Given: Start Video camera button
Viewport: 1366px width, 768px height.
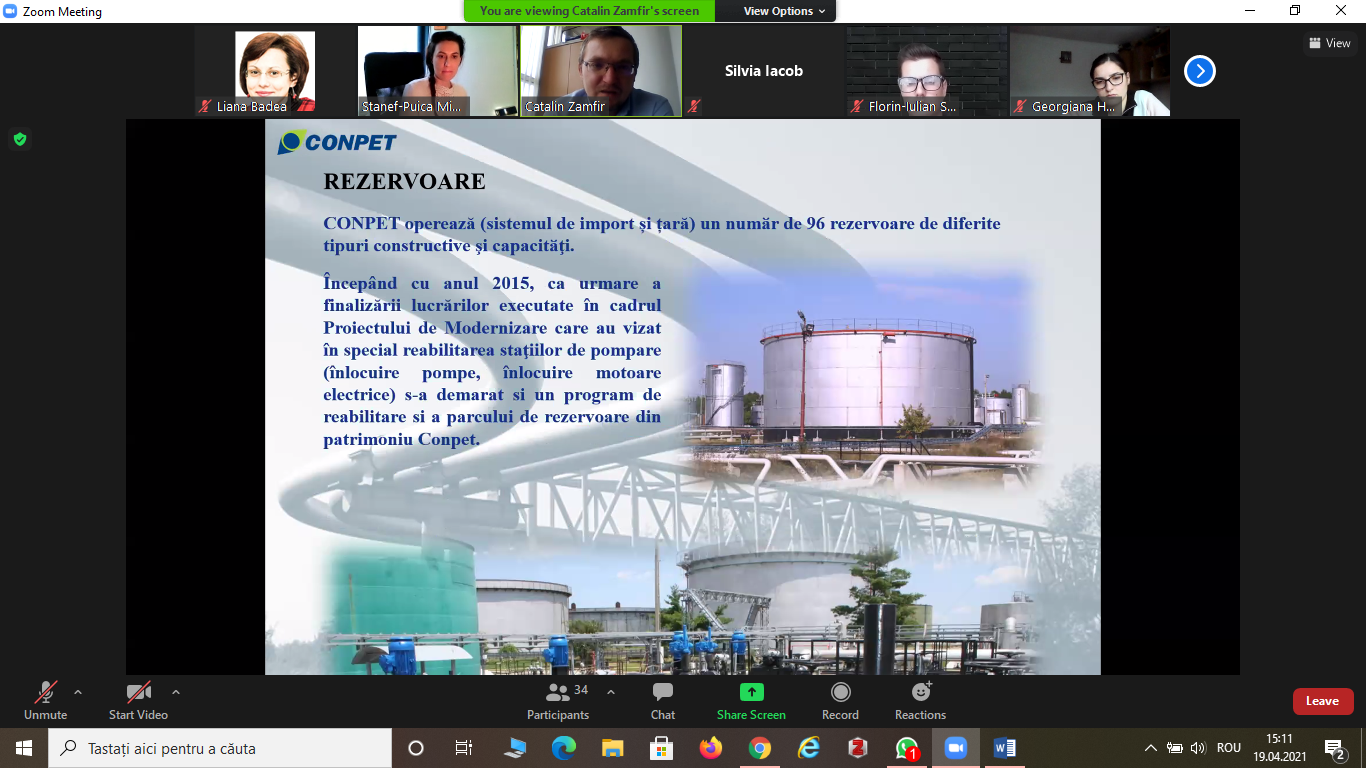Looking at the screenshot, I should 138,700.
